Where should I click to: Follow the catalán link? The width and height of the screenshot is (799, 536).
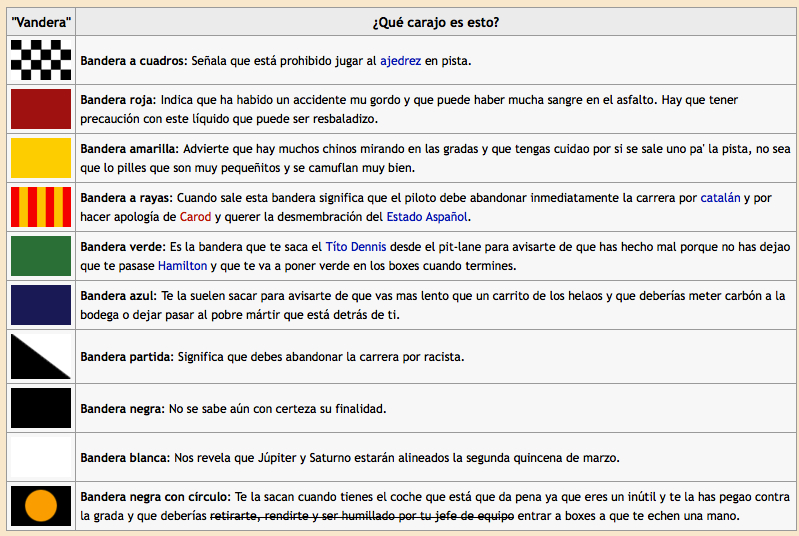[720, 198]
